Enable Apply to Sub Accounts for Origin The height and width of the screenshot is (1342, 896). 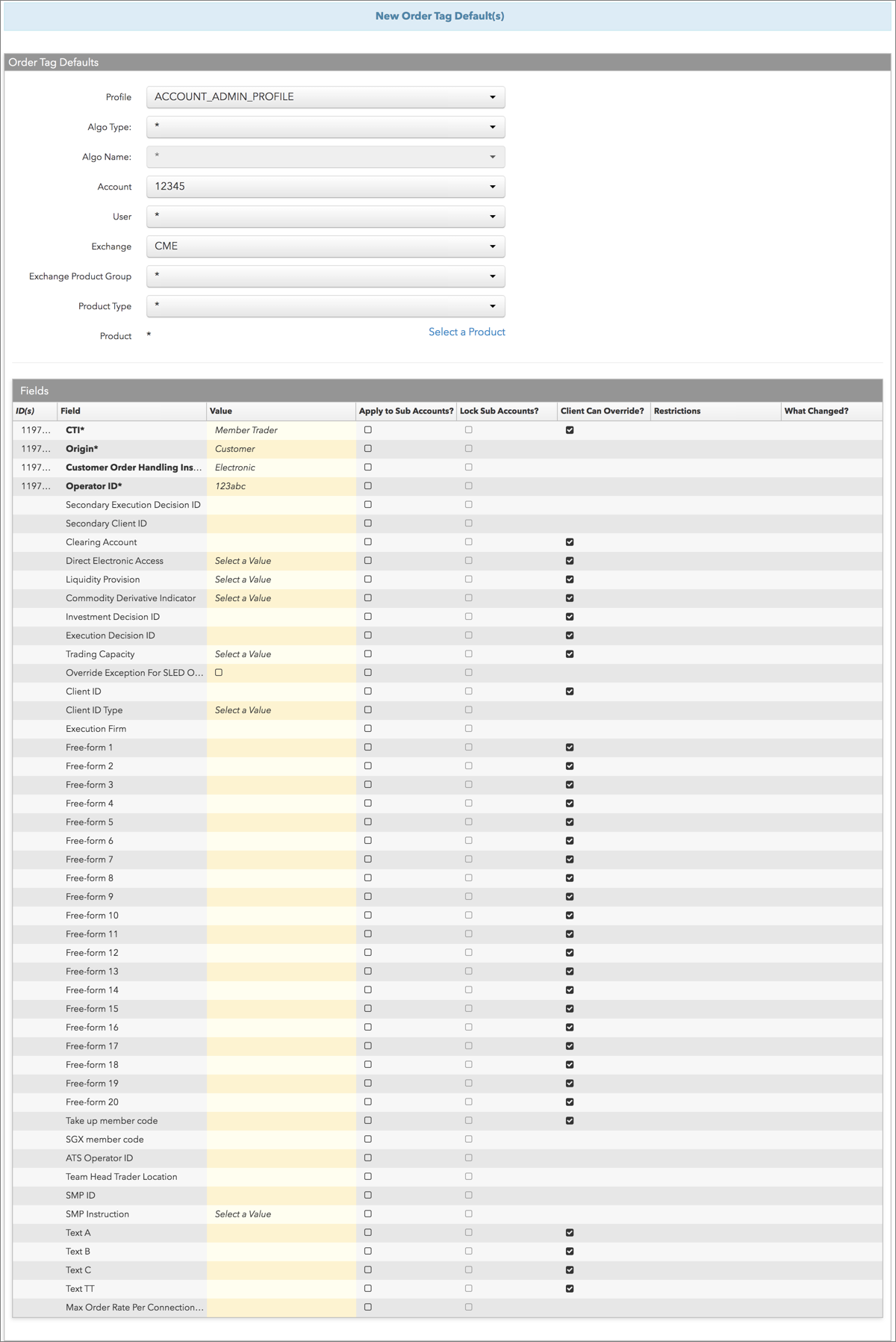coord(367,449)
